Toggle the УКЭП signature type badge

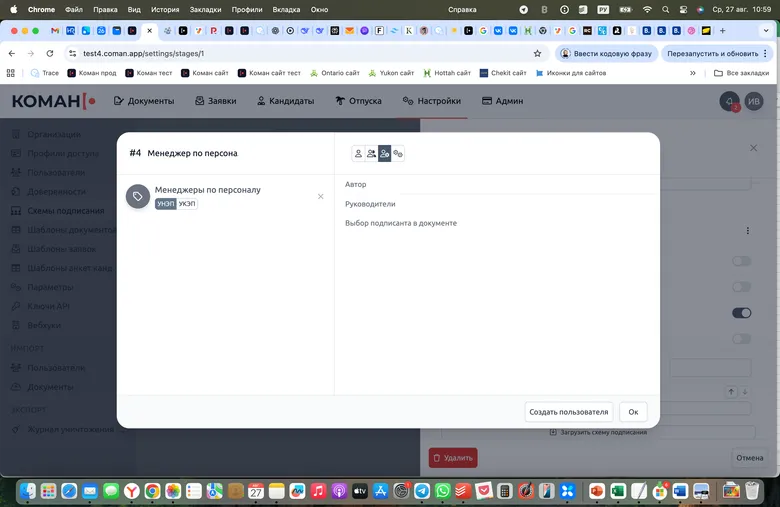187,204
